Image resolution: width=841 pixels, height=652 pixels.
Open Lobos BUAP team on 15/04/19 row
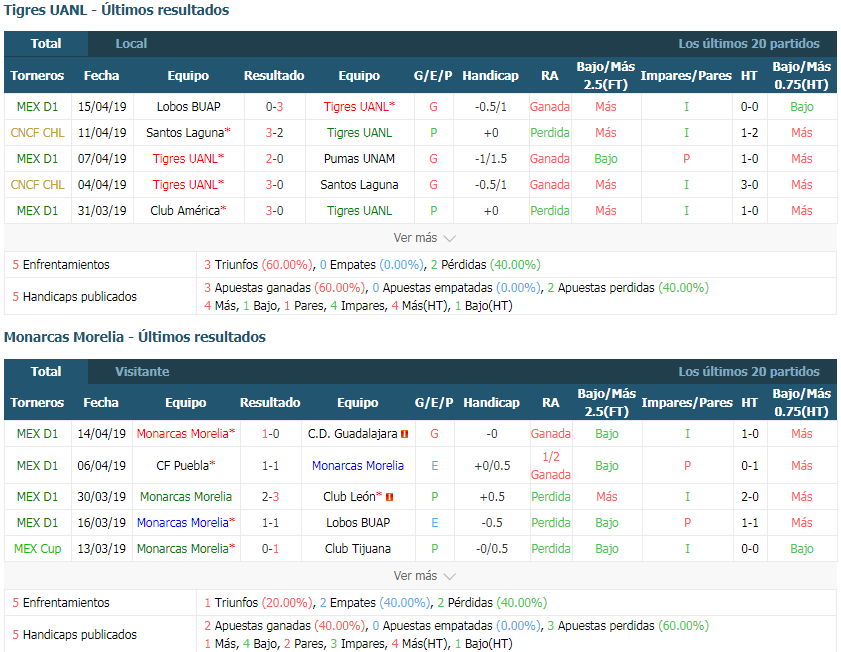(x=188, y=107)
